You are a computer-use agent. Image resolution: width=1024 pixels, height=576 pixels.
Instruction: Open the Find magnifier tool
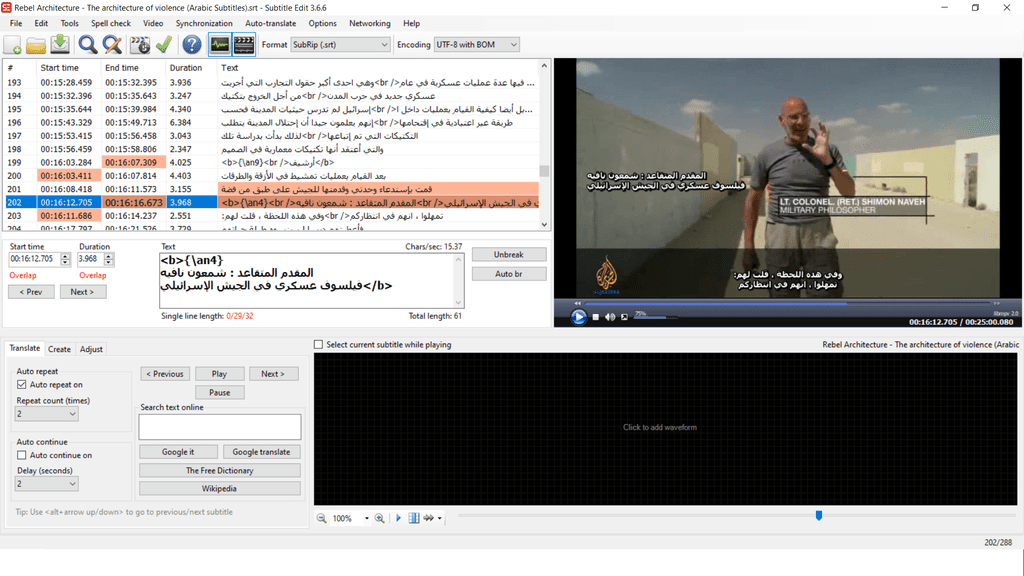coord(88,44)
